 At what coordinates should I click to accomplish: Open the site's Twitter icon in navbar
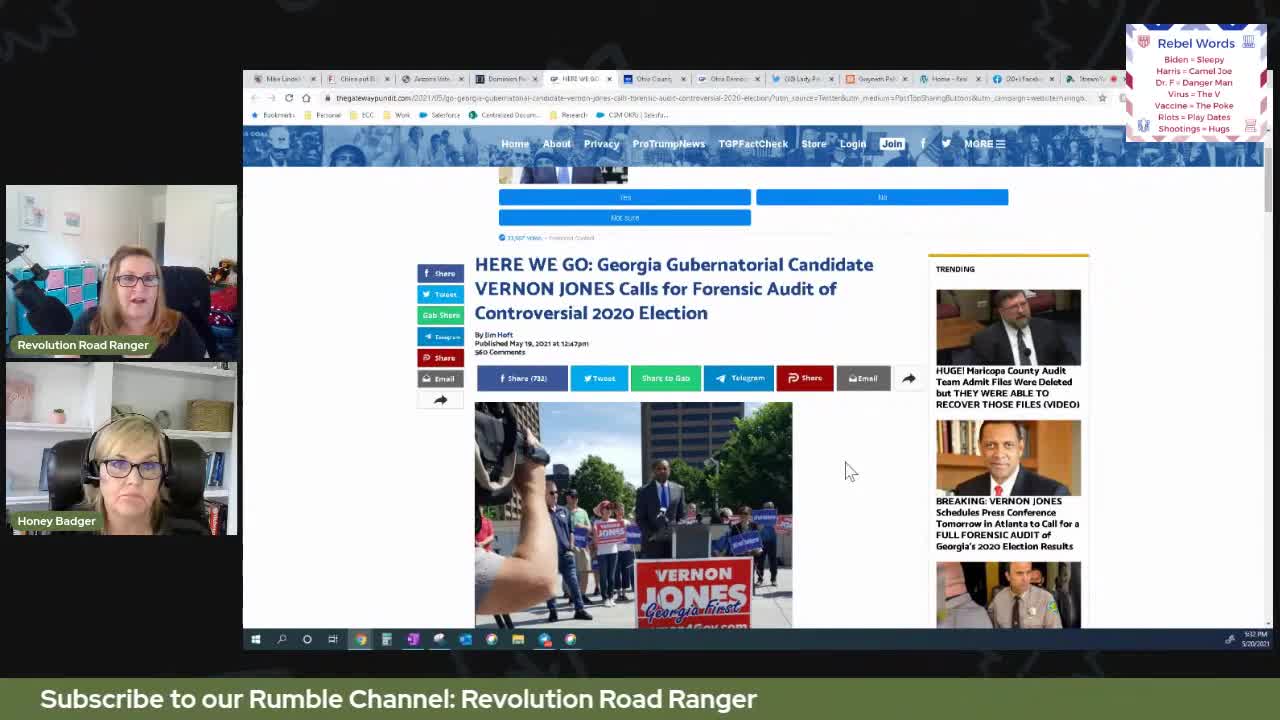click(x=946, y=144)
